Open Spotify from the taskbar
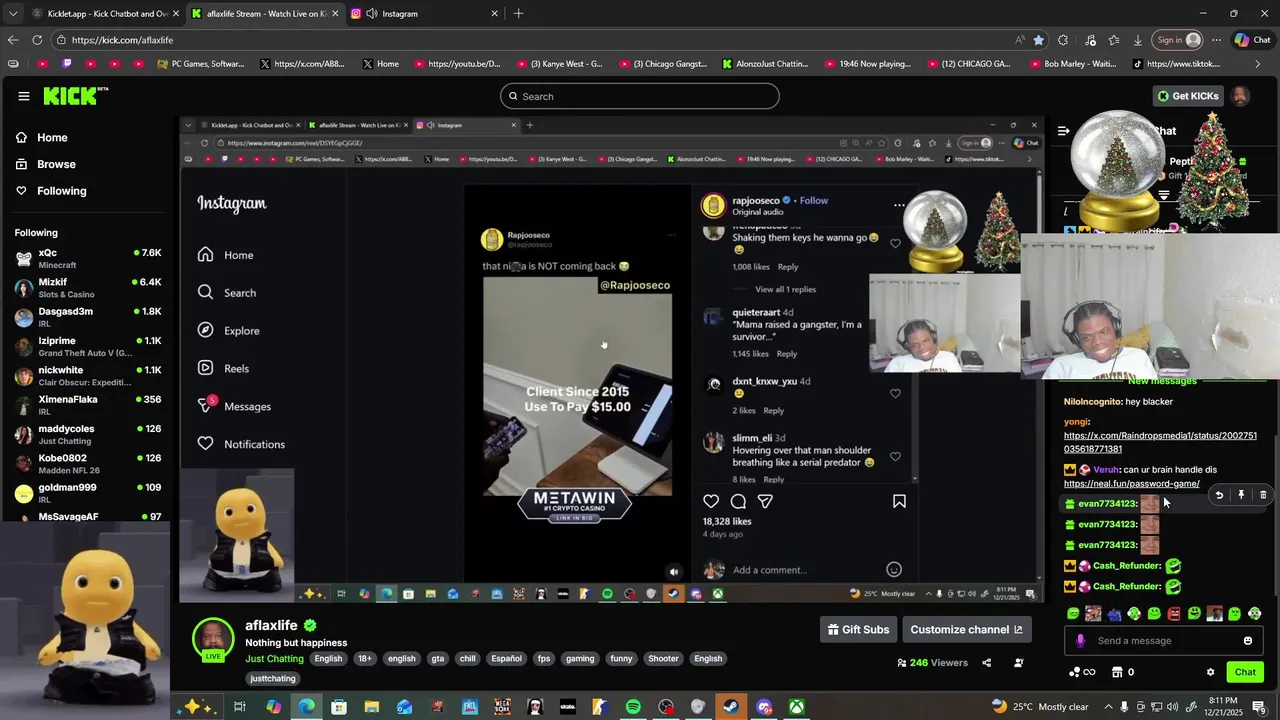Viewport: 1280px width, 720px height. pos(633,707)
